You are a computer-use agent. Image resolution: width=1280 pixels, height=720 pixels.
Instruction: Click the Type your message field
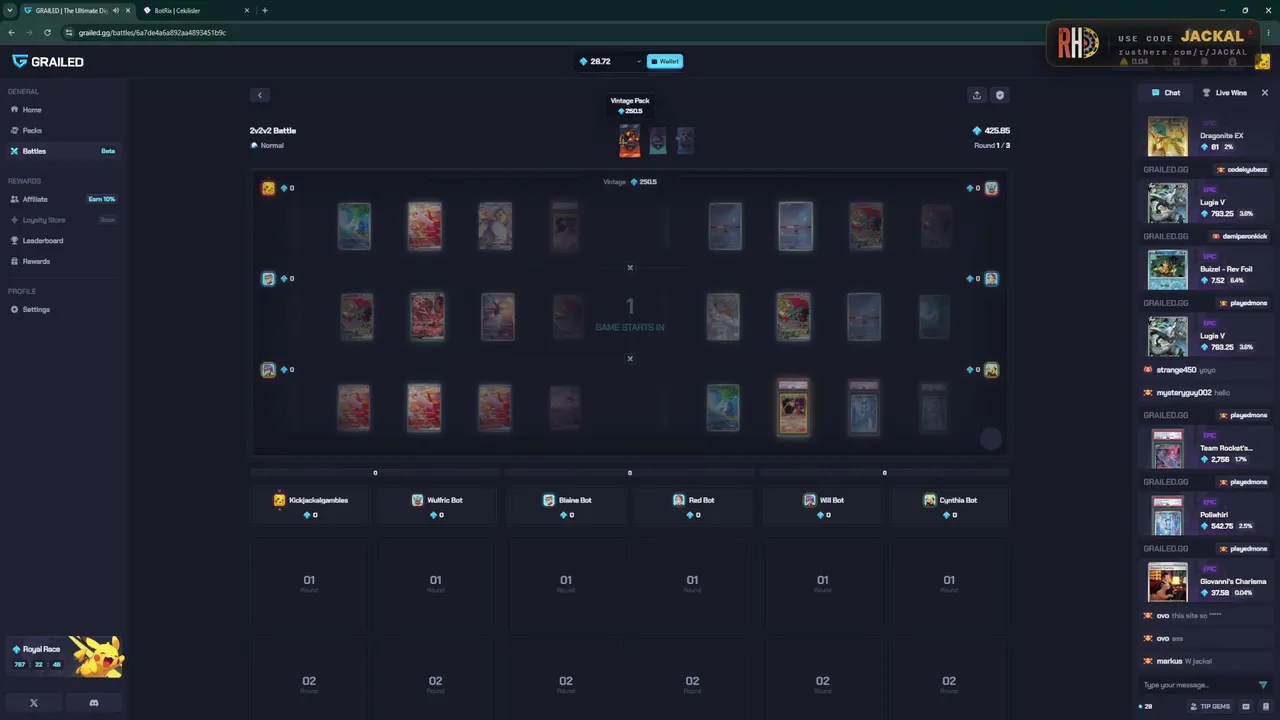pyautogui.click(x=1197, y=685)
